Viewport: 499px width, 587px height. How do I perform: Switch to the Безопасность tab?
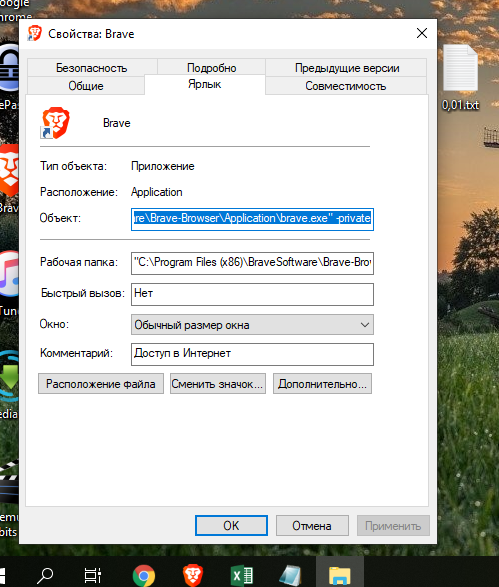click(92, 68)
